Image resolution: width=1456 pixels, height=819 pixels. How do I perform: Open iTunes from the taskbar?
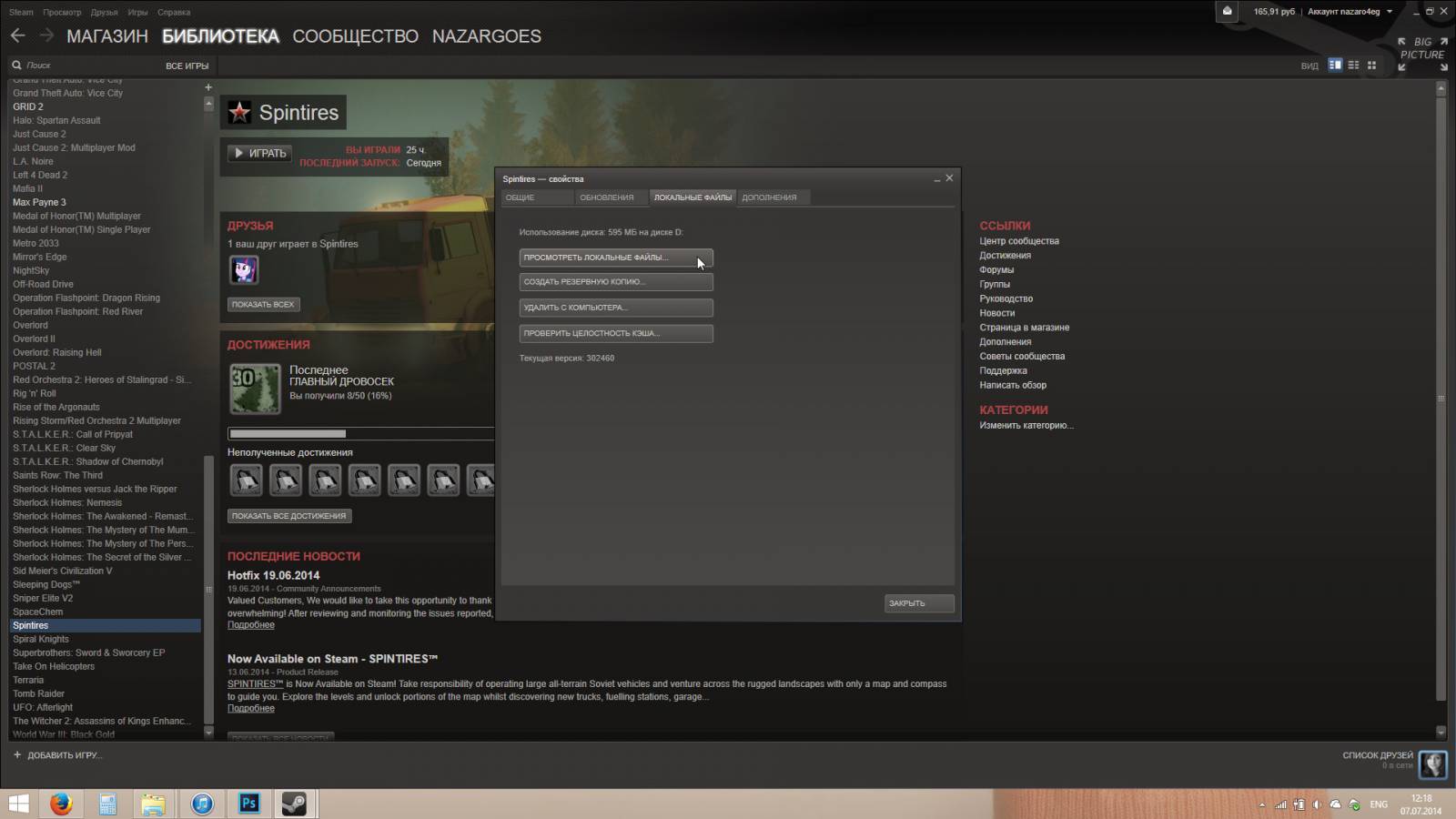(202, 804)
